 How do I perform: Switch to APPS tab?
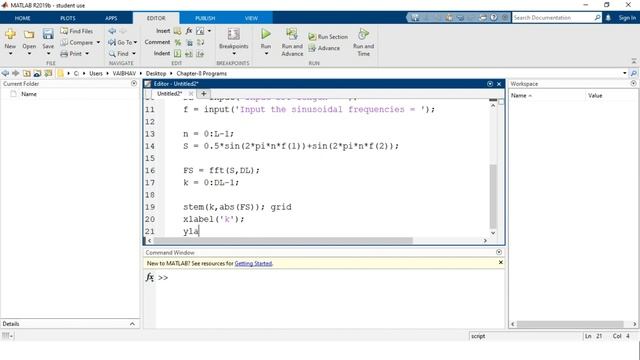point(111,18)
